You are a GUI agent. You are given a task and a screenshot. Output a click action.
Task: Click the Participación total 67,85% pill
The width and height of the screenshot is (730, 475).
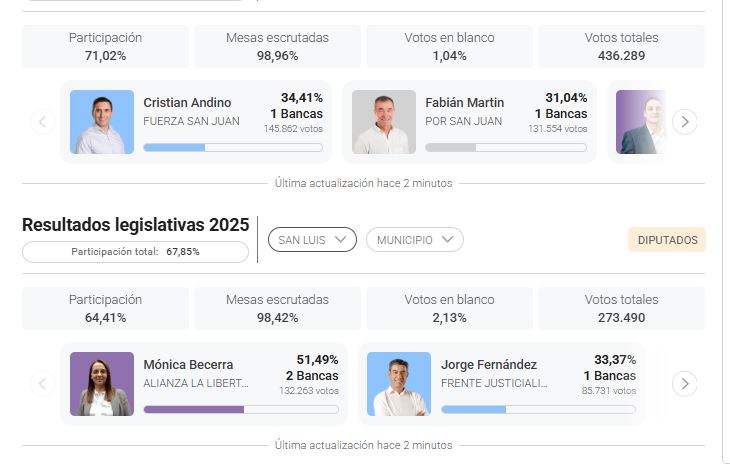pos(135,252)
